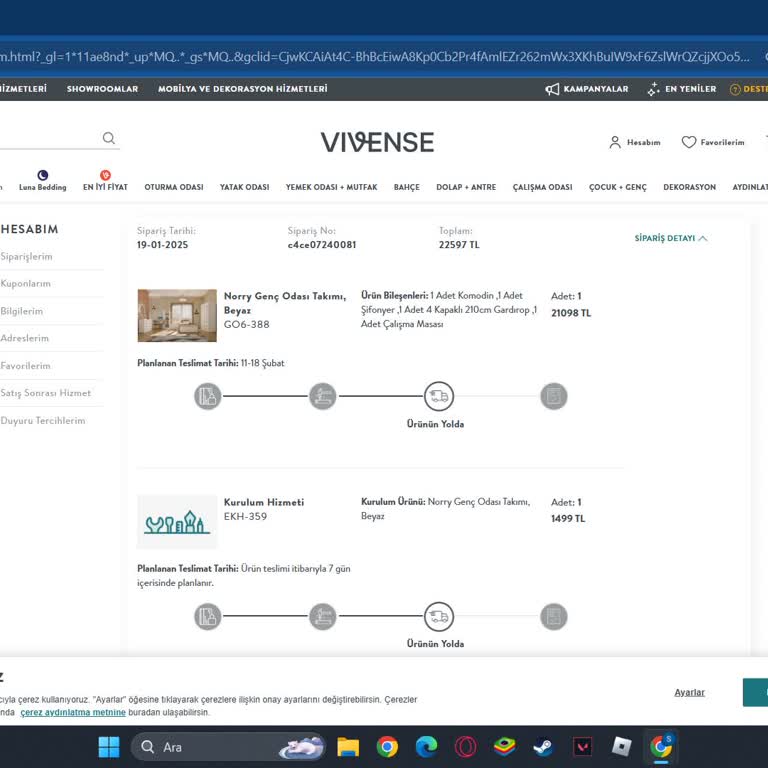Click order number c4ce07240081

click(x=322, y=244)
